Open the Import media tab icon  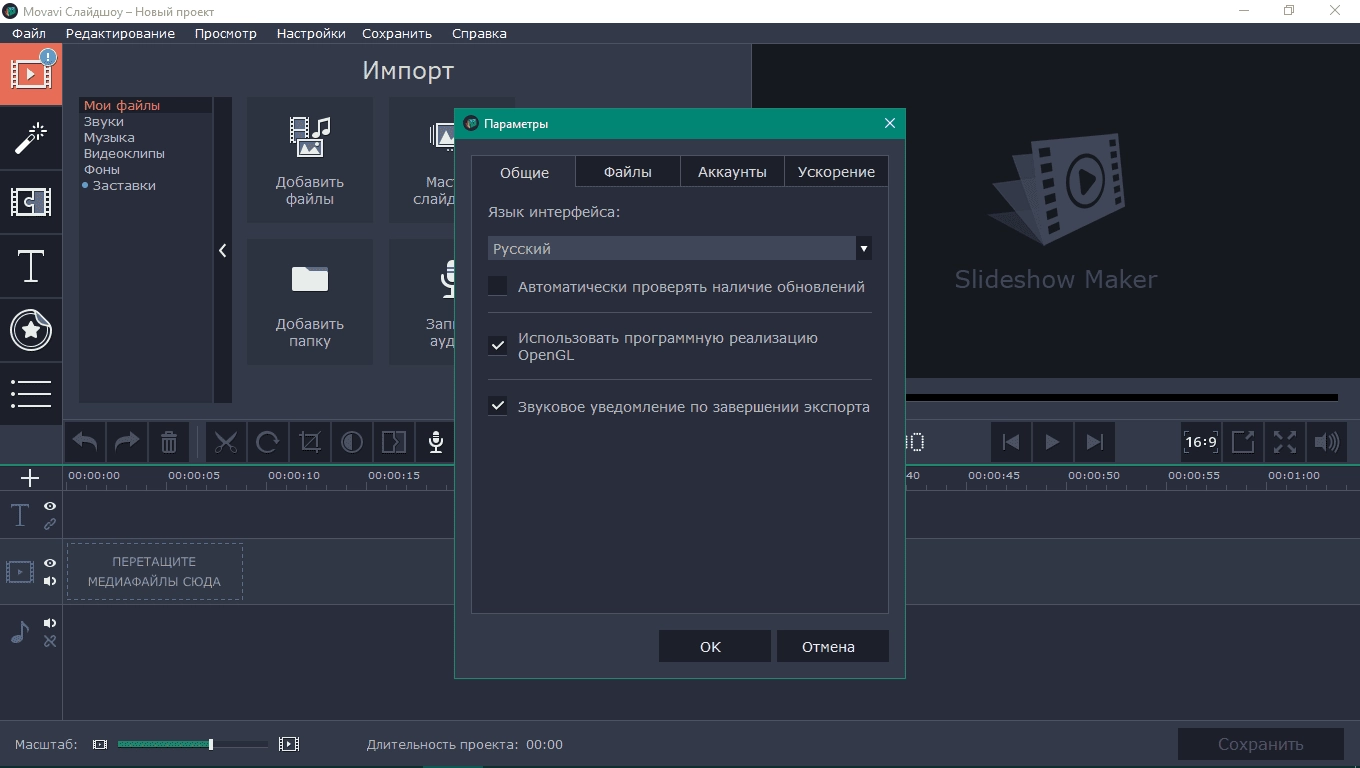click(x=31, y=74)
